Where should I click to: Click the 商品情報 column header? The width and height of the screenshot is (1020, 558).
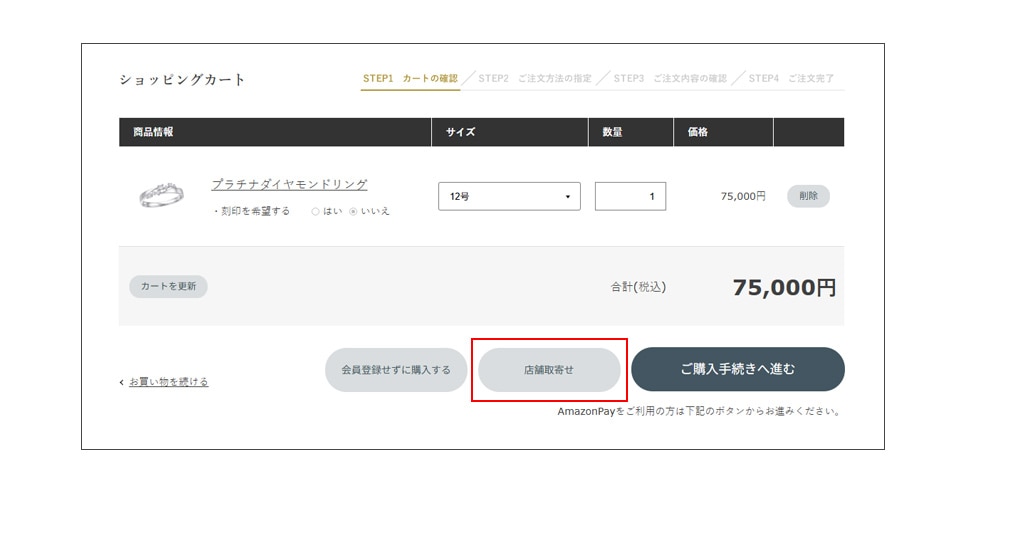153,132
